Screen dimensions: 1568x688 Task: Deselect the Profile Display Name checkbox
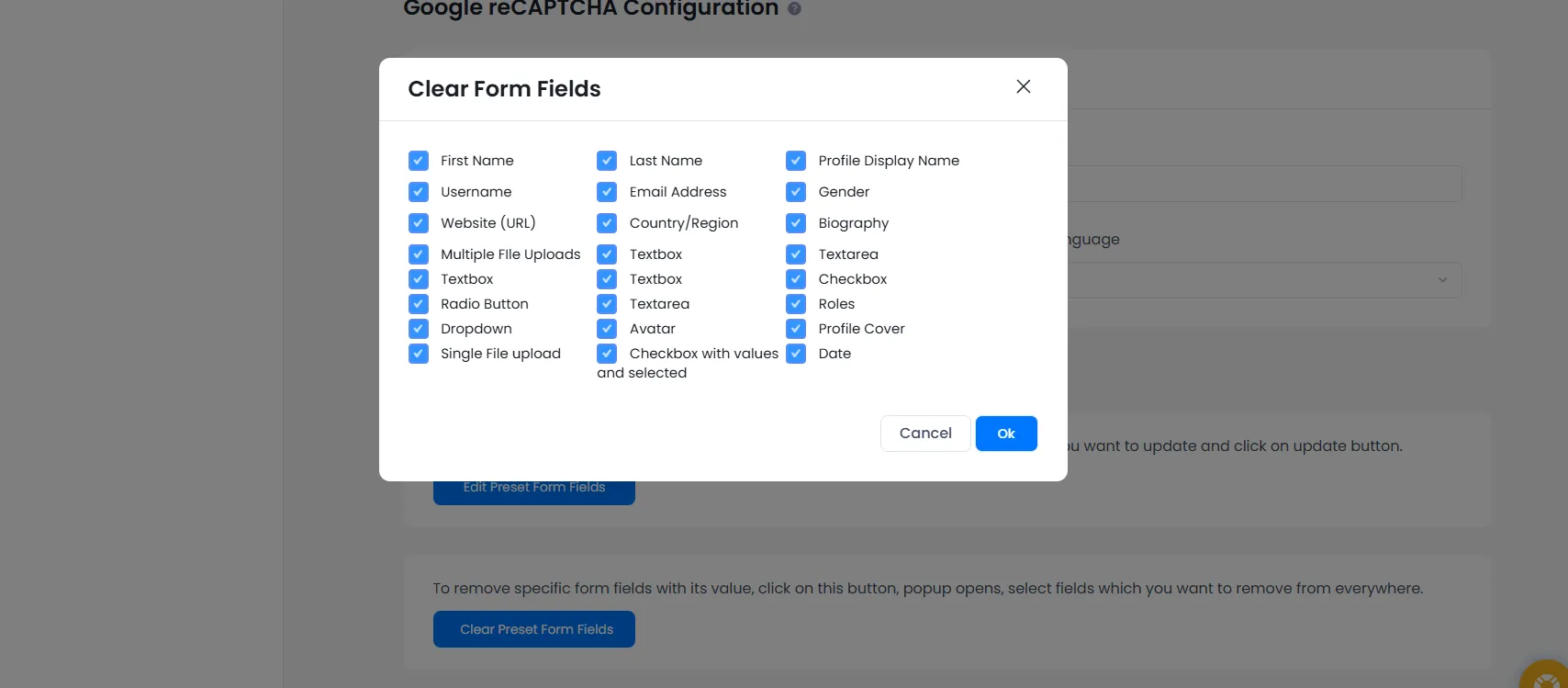(x=796, y=161)
